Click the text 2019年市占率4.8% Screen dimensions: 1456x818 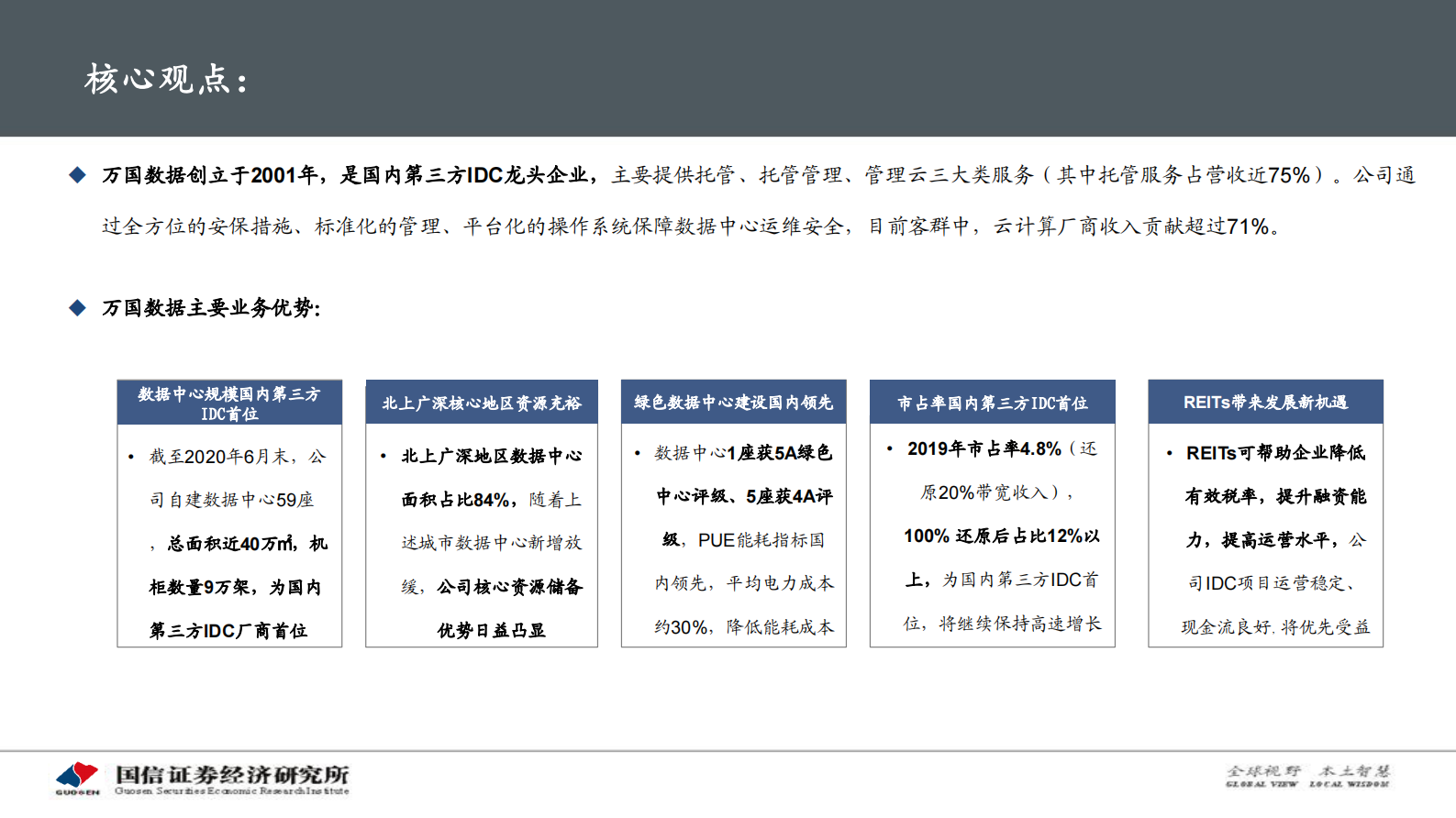pos(984,448)
